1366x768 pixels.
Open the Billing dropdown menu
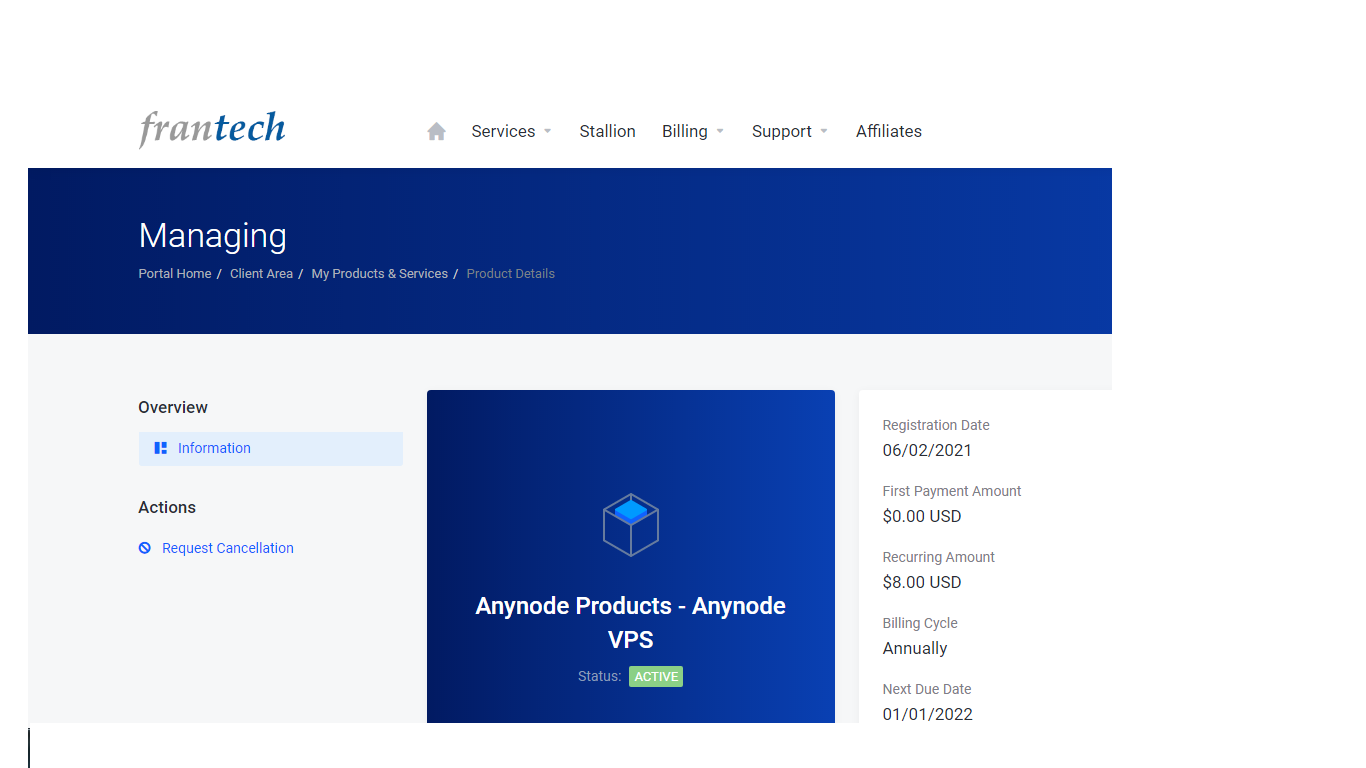692,131
